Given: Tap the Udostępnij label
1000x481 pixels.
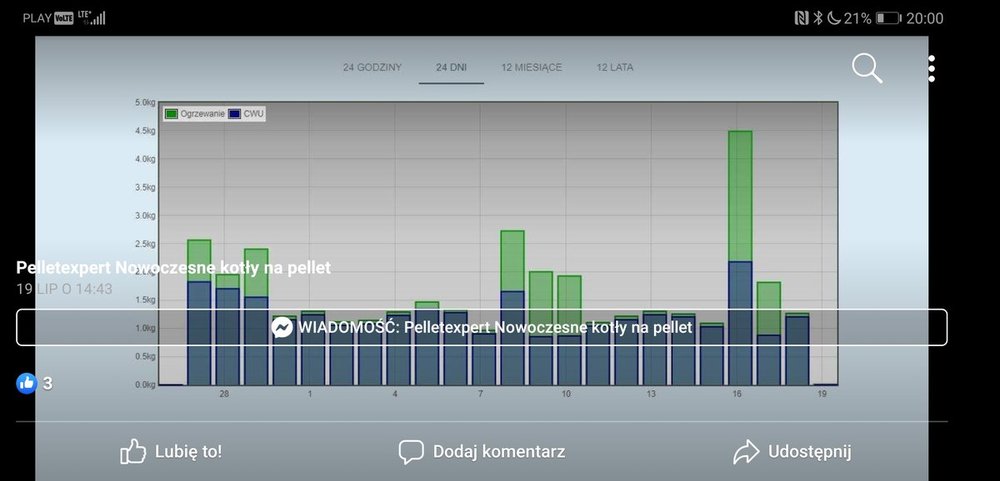Looking at the screenshot, I should point(809,452).
